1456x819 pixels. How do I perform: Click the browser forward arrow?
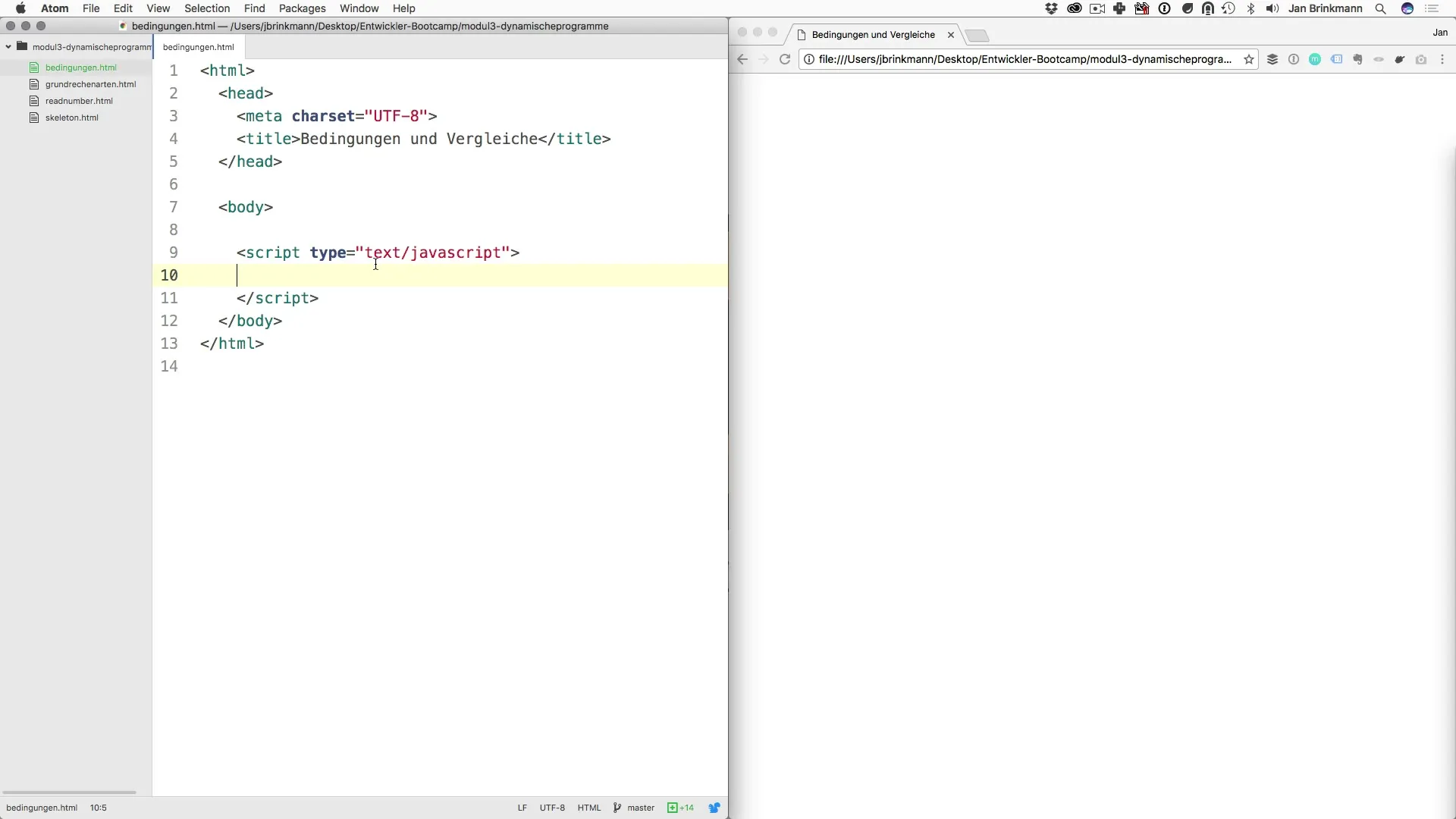click(x=764, y=59)
